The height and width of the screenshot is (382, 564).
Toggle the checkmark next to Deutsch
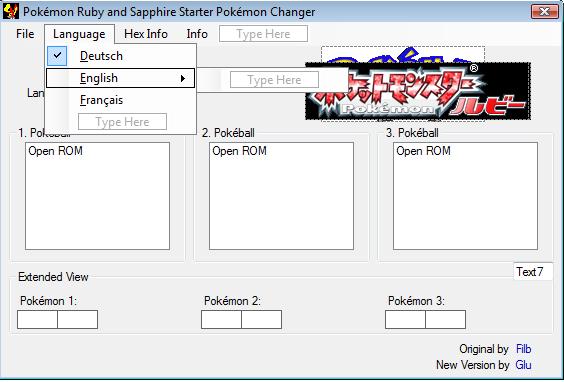point(57,56)
